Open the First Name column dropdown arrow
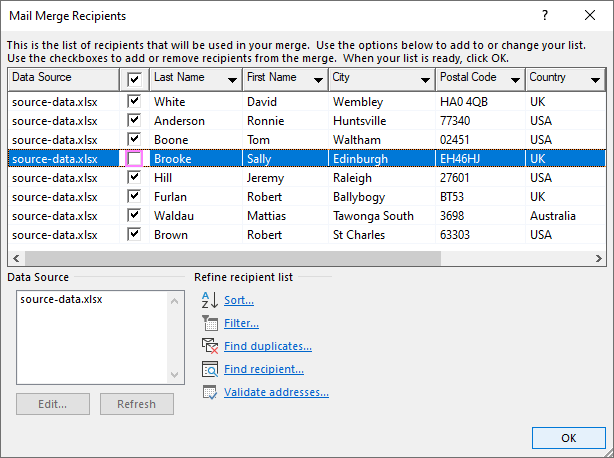The height and width of the screenshot is (458, 614). (318, 80)
